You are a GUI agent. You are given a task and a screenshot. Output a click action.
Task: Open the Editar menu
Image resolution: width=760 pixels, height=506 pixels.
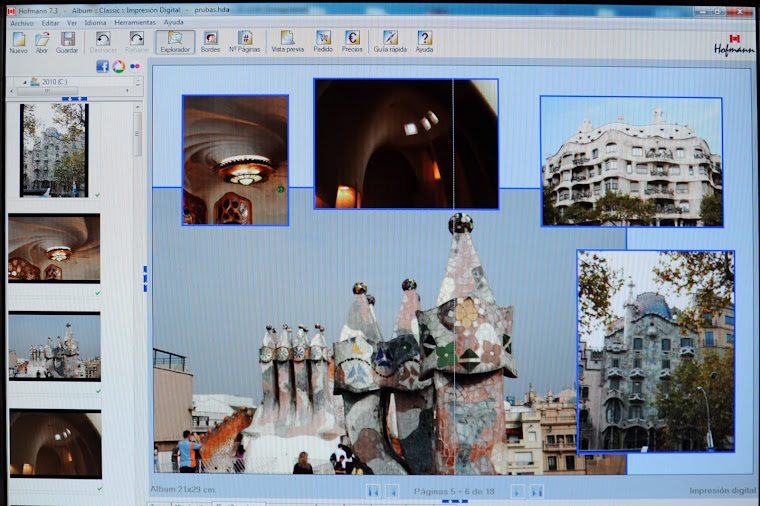click(x=50, y=23)
